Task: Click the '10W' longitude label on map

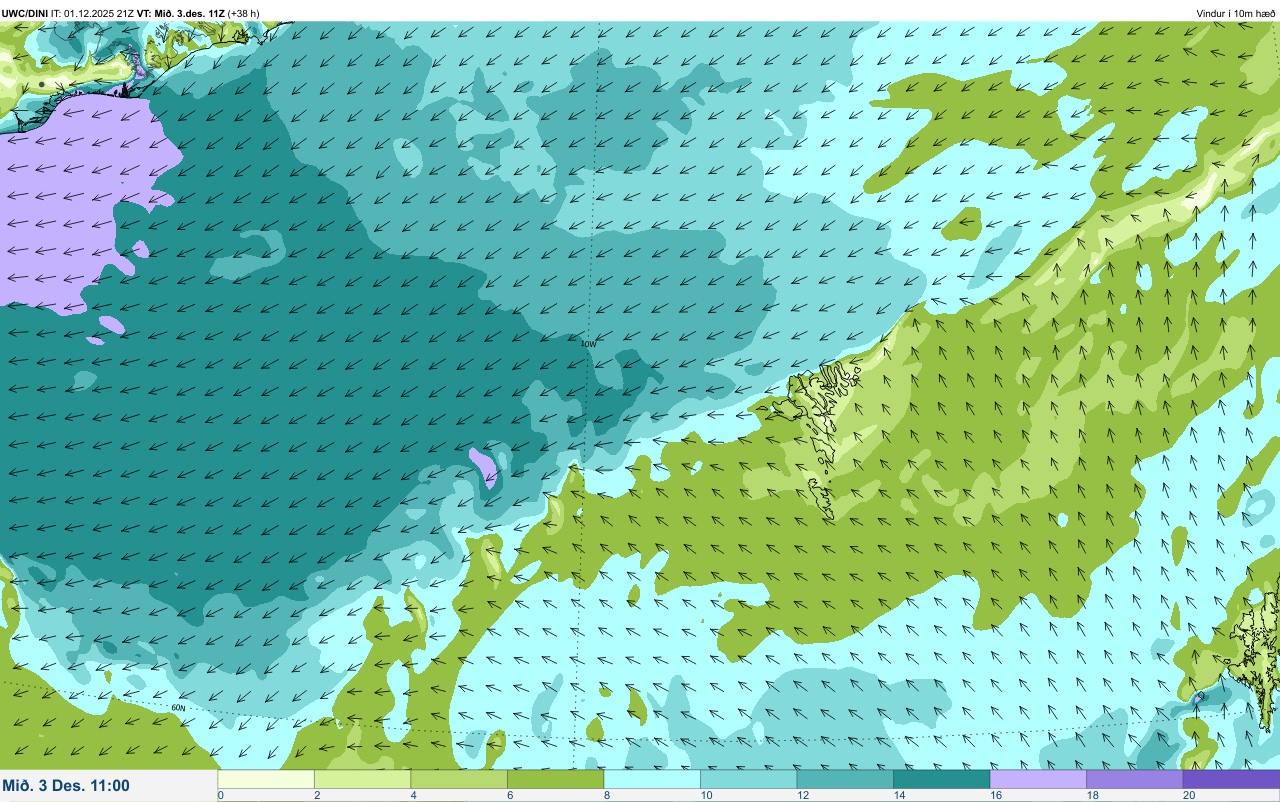Action: click(589, 343)
